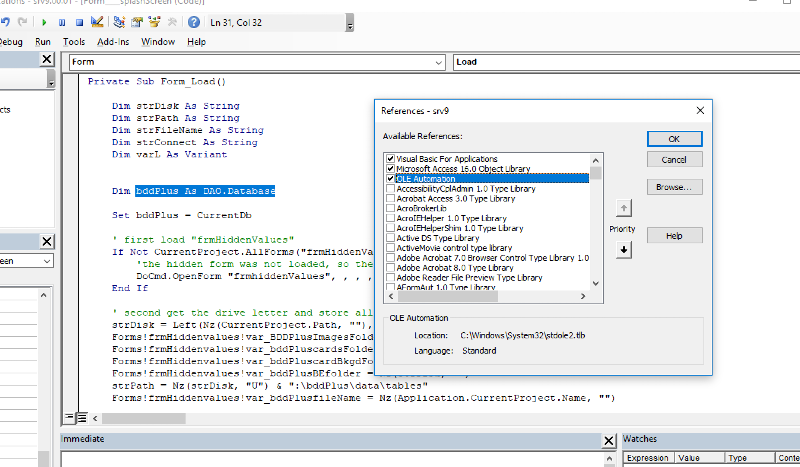The width and height of the screenshot is (800, 467).
Task: Click the code window horizontal scrollbar thumb
Action: [143, 419]
